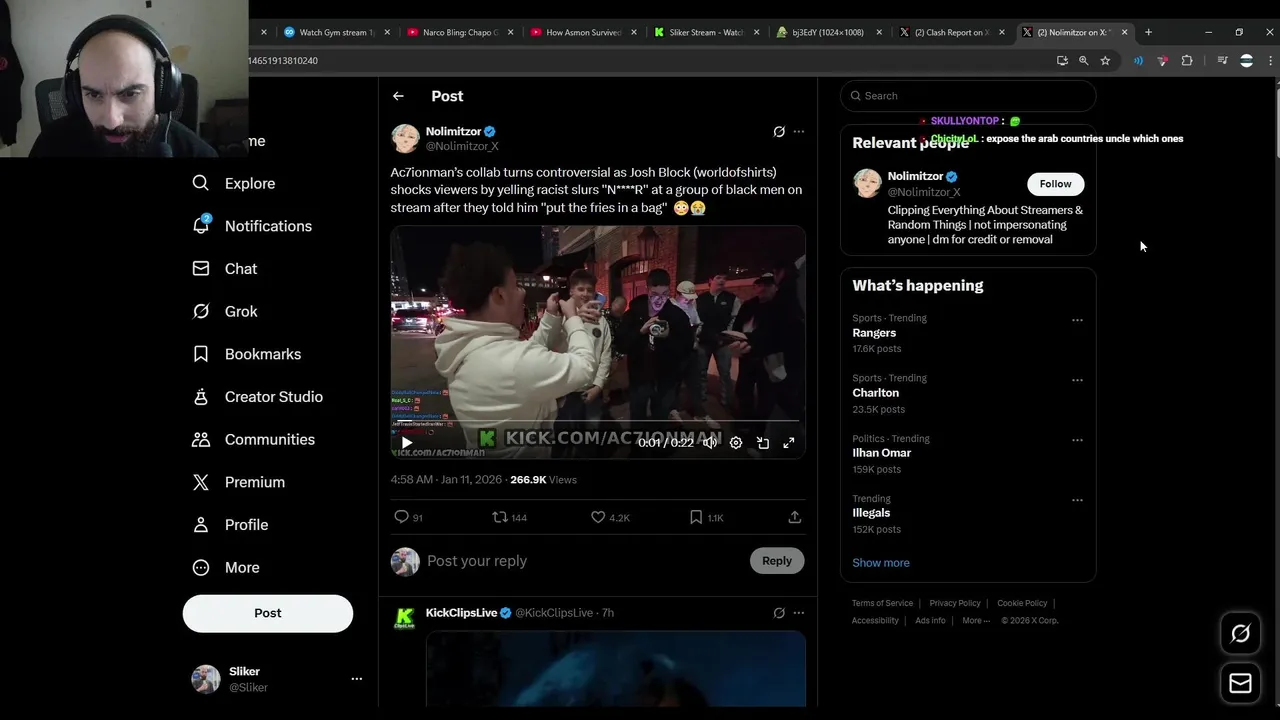Open Premium in the sidebar

coord(239,482)
